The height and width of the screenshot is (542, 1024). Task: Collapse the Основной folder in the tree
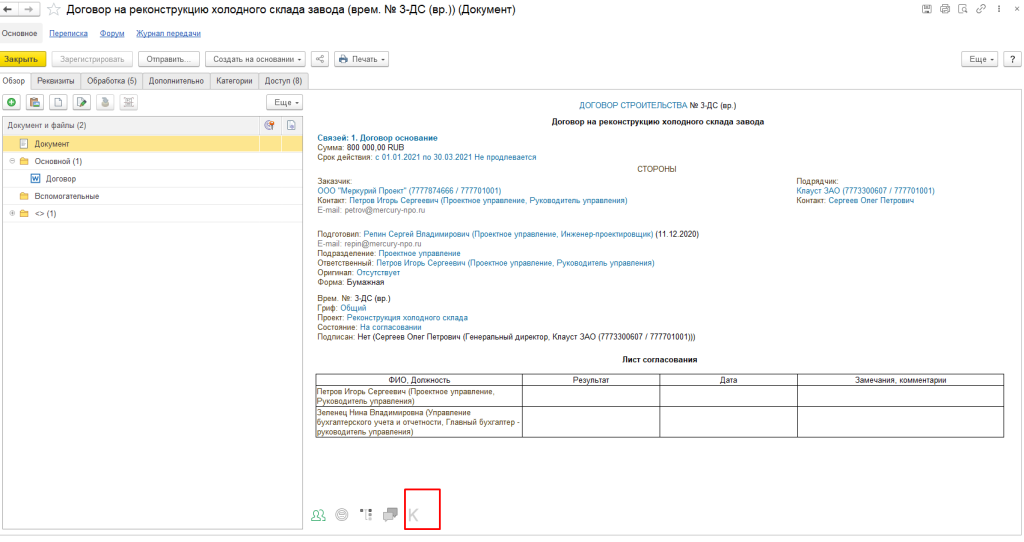point(12,161)
